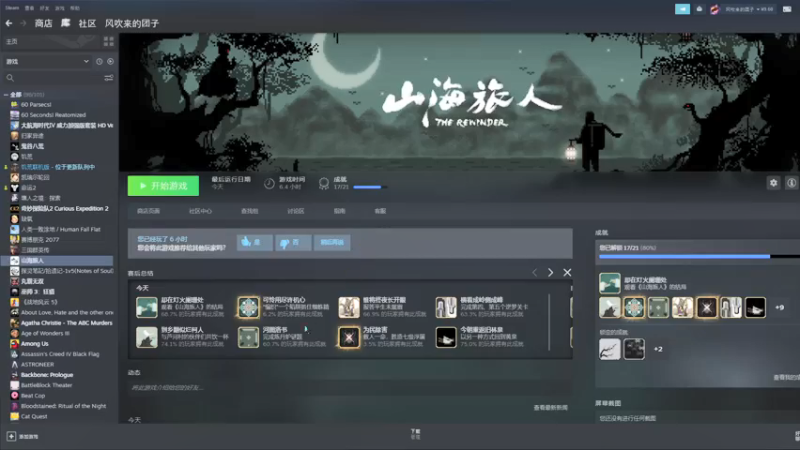Image resolution: width=800 pixels, height=450 pixels.
Task: Open the 讨论区 link
Action: (x=295, y=211)
